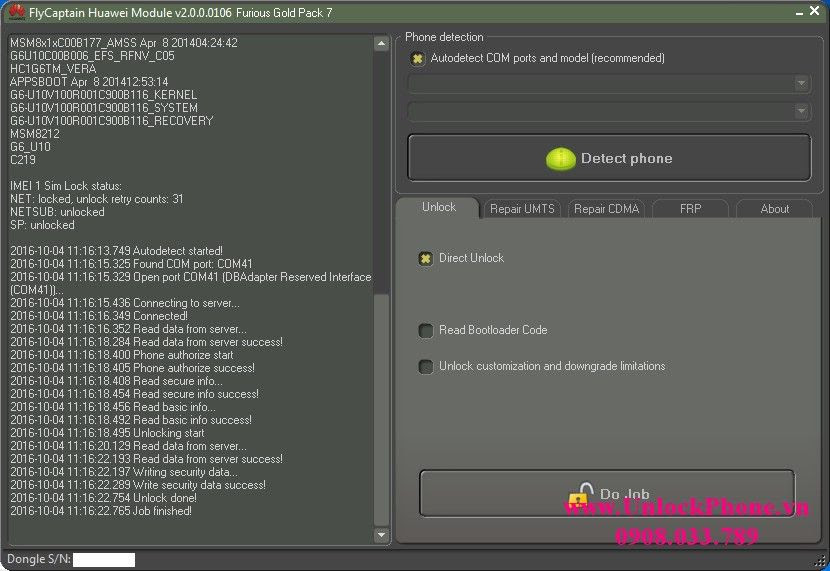Open the second model dropdown
Viewport: 830px width, 571px height.
coord(609,111)
